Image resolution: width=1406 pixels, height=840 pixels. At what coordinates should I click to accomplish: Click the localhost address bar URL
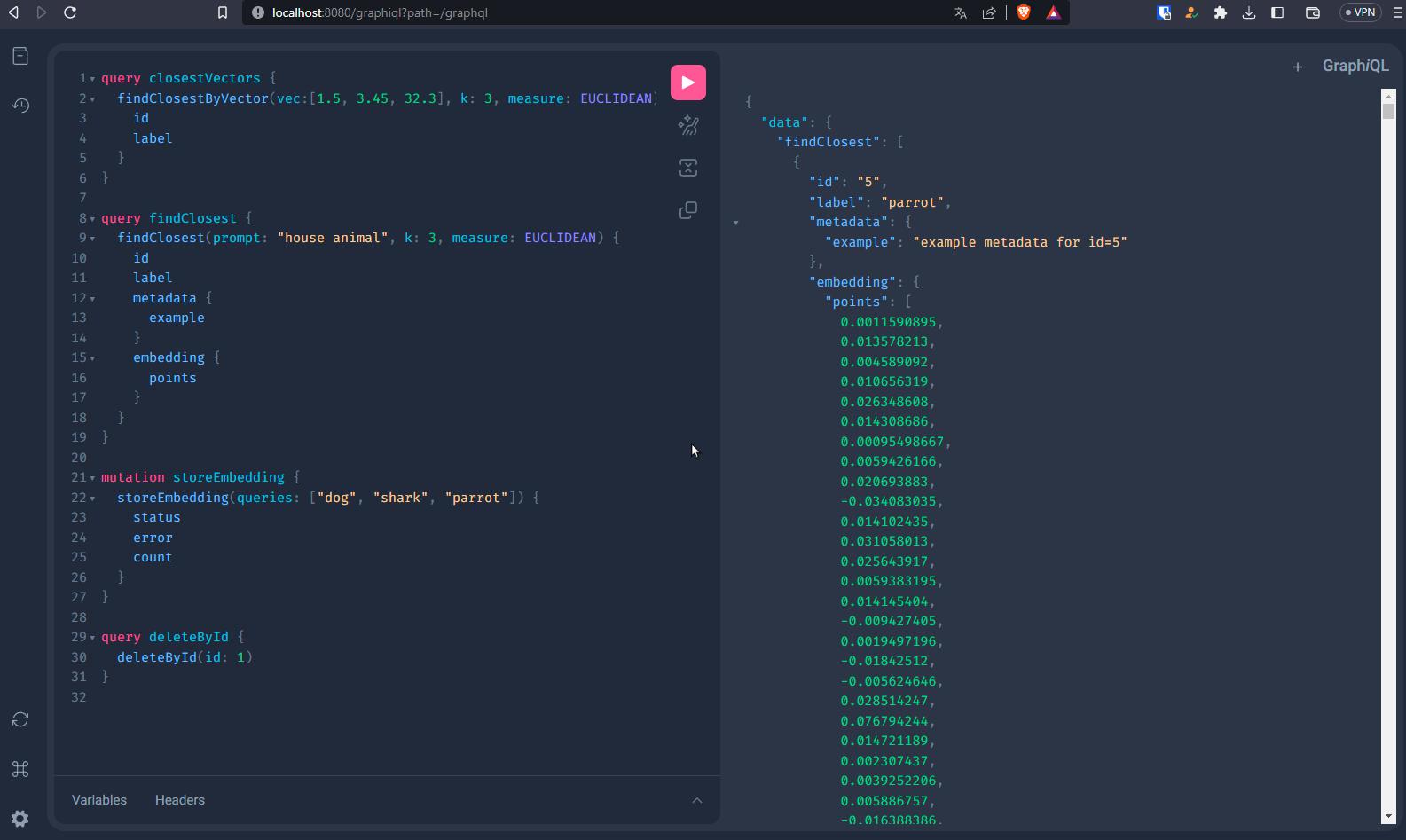(380, 12)
